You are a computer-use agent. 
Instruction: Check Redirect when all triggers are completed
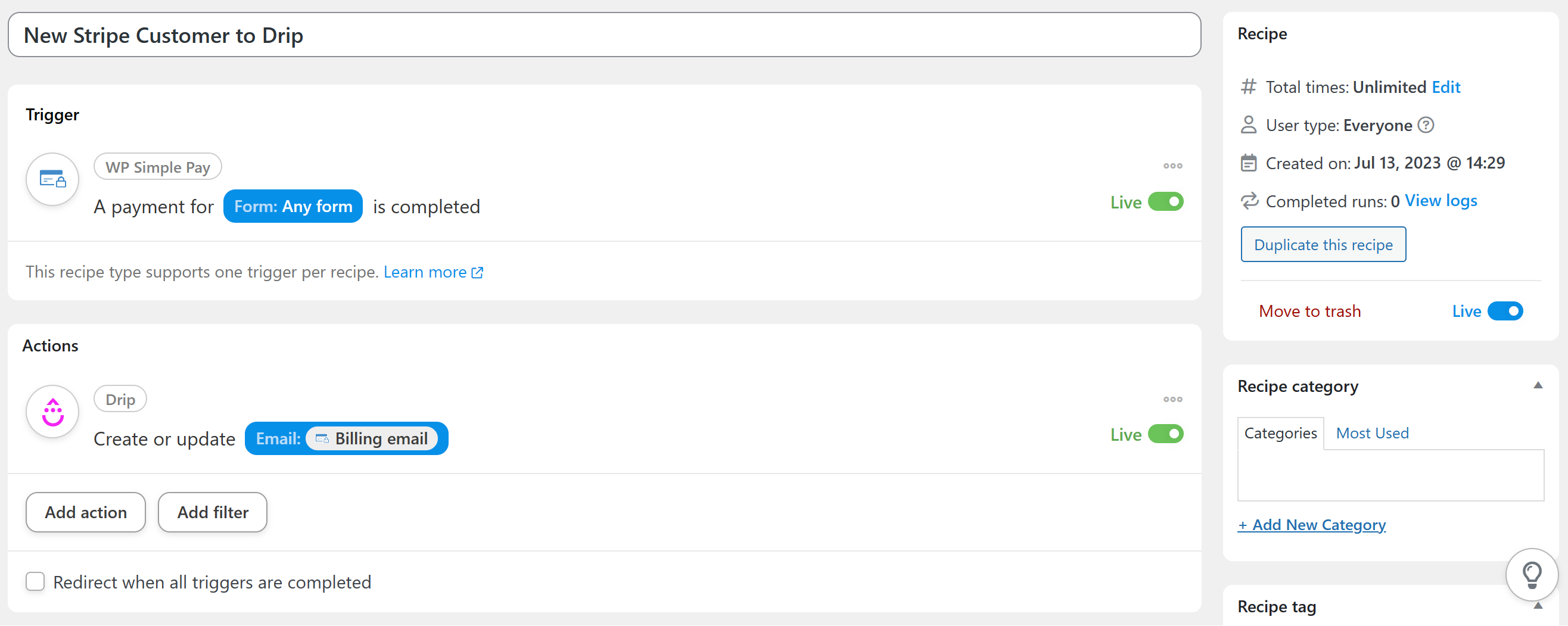pyautogui.click(x=35, y=581)
